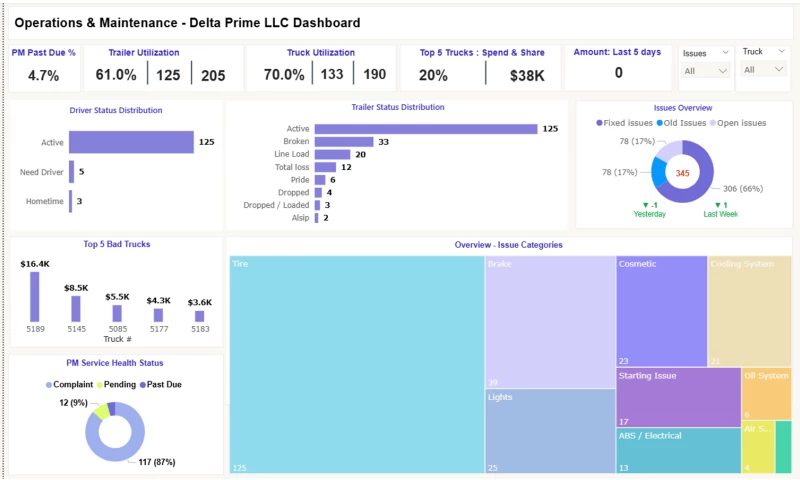Select the Brake treemap block
The width and height of the screenshot is (800, 480).
550,322
